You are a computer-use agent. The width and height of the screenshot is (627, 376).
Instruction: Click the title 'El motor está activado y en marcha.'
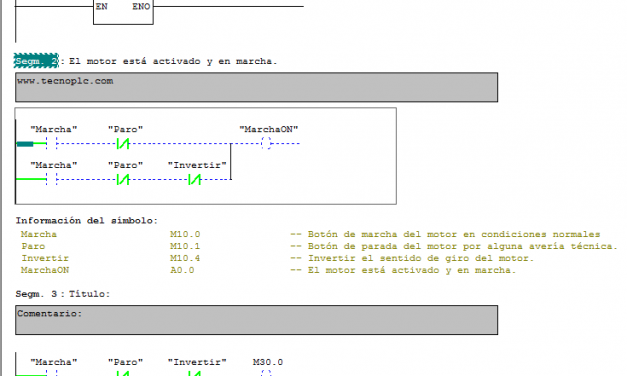(173, 61)
